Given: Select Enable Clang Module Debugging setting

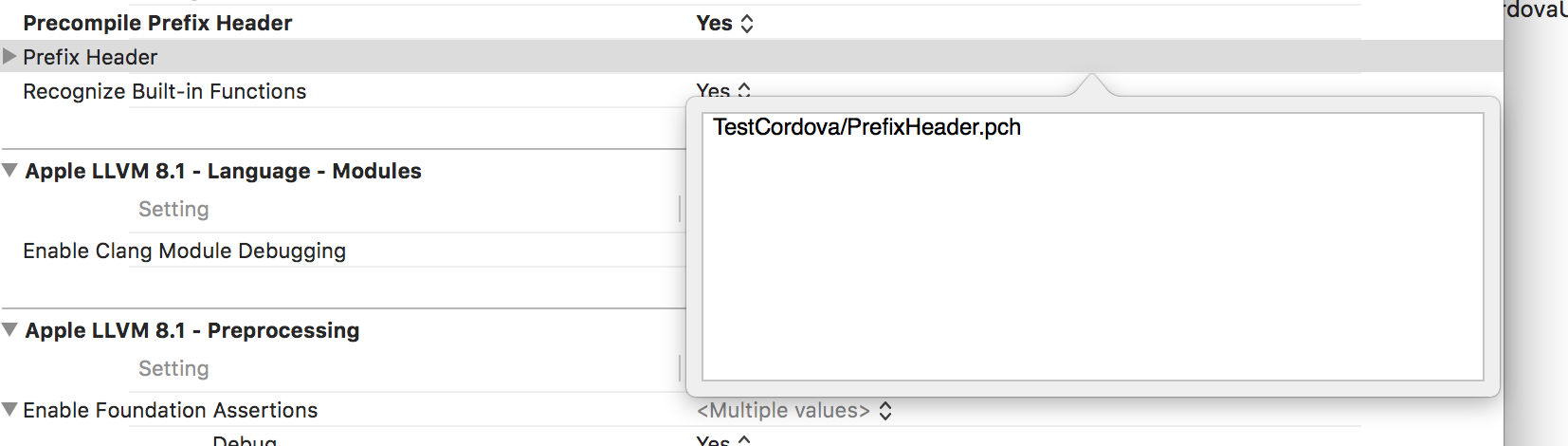Looking at the screenshot, I should pos(185,251).
